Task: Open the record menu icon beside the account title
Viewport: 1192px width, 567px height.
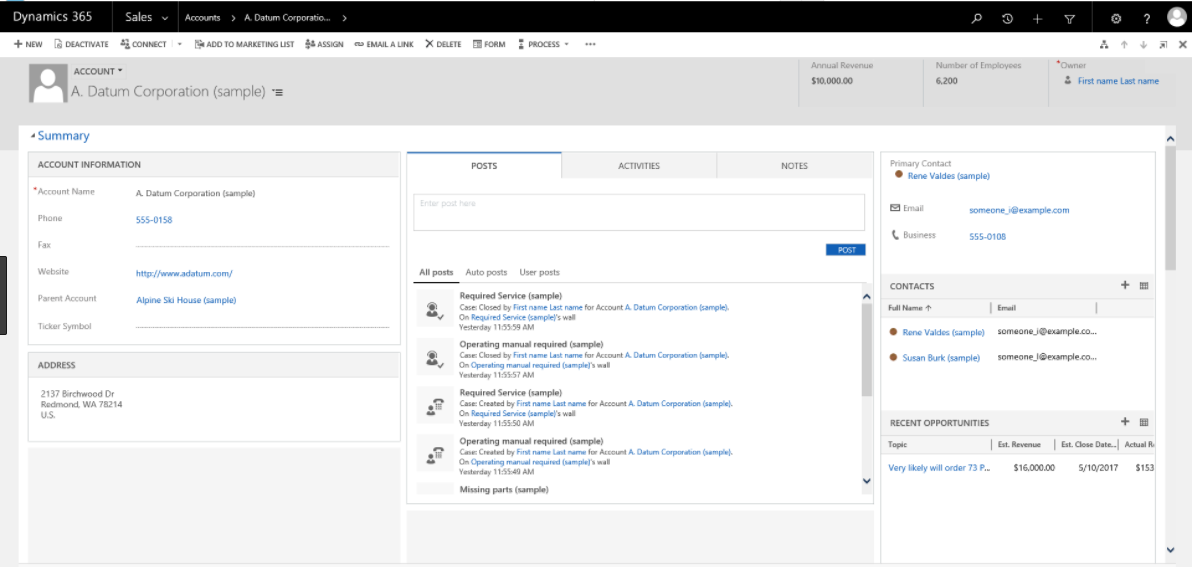Action: (x=277, y=92)
